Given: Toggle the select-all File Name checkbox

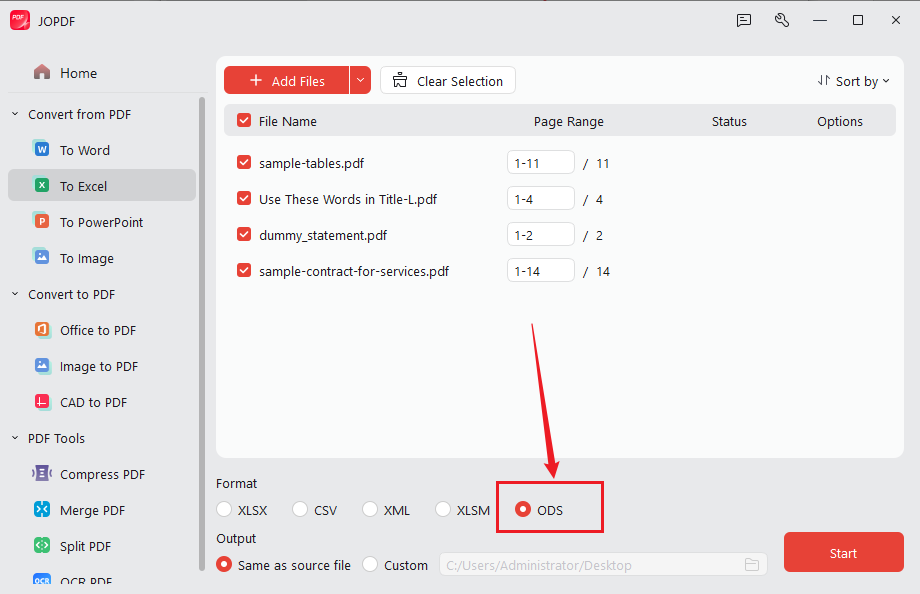Looking at the screenshot, I should coord(243,120).
